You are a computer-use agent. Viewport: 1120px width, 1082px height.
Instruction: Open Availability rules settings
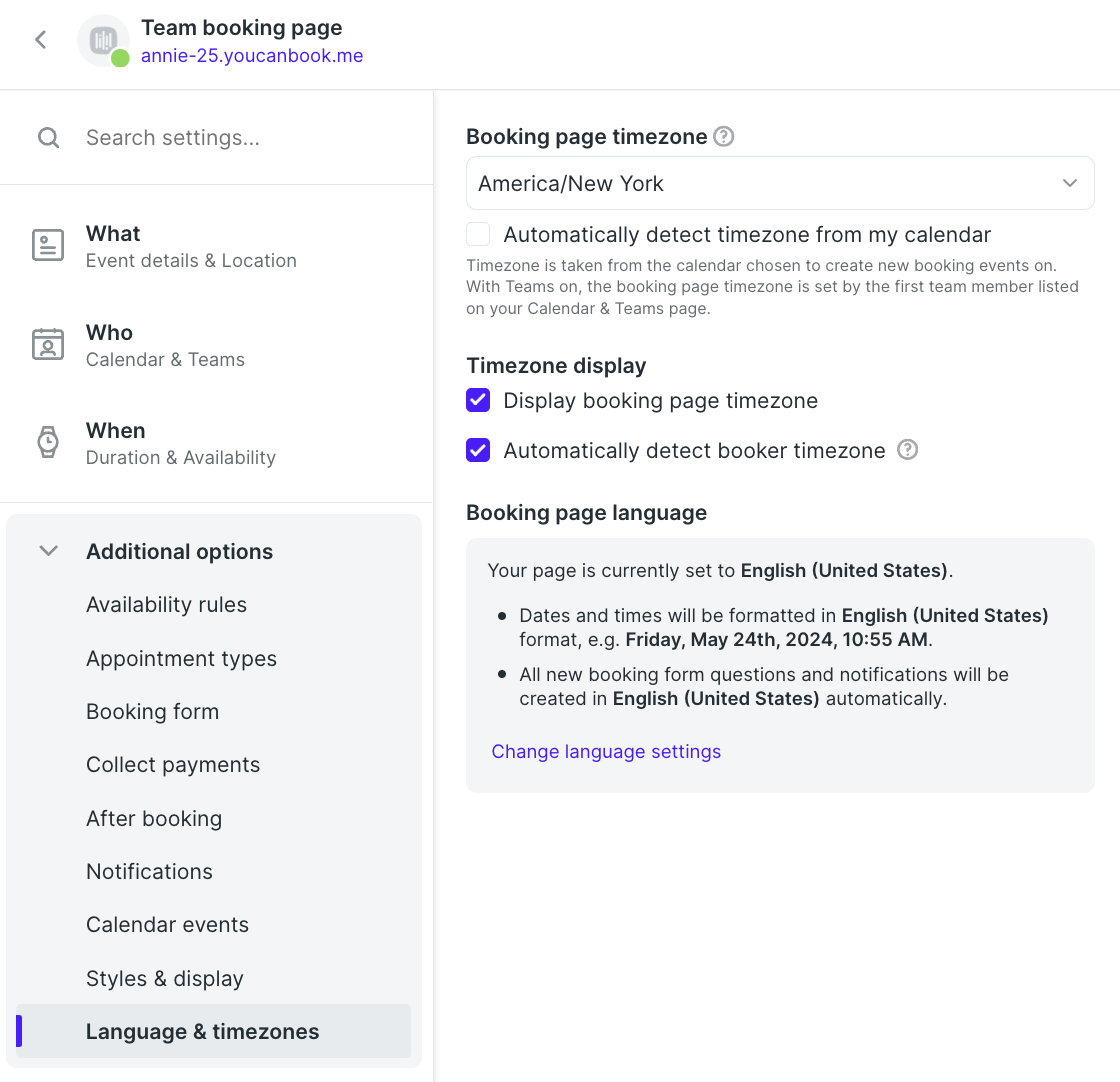(x=166, y=604)
